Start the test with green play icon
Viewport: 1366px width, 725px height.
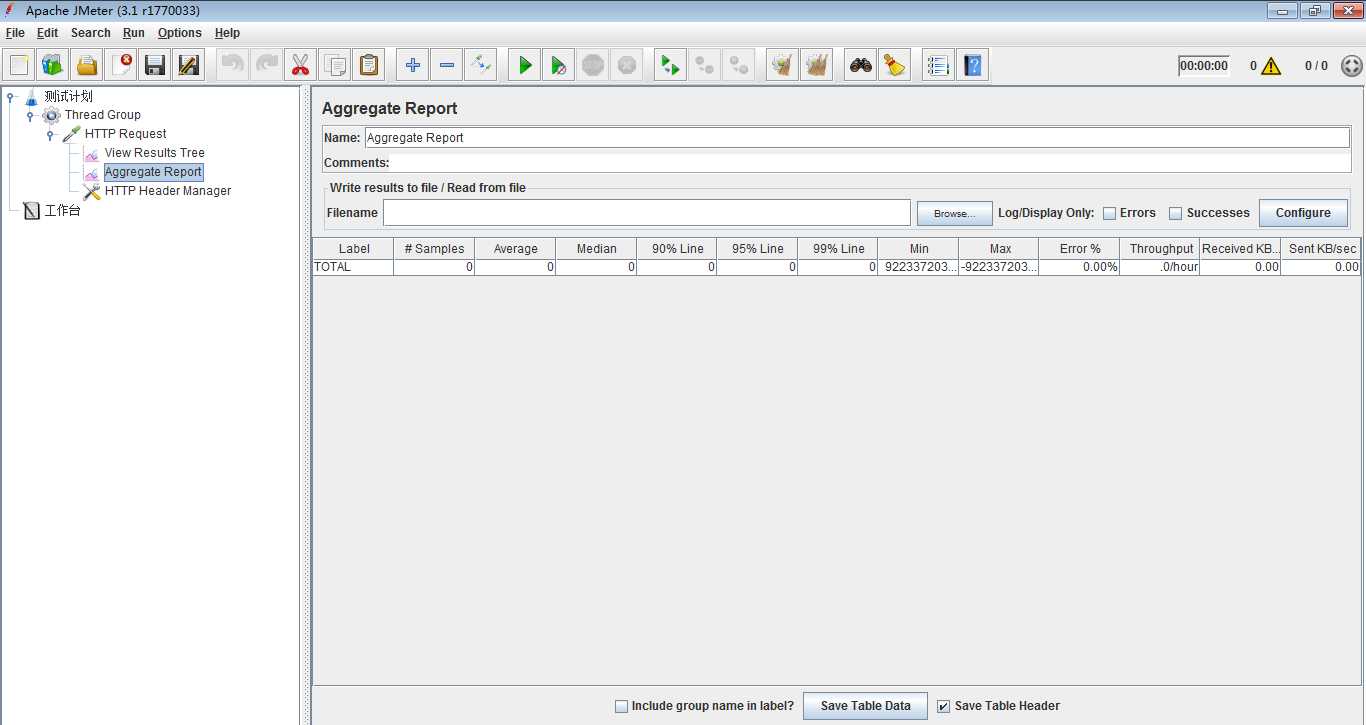point(525,66)
